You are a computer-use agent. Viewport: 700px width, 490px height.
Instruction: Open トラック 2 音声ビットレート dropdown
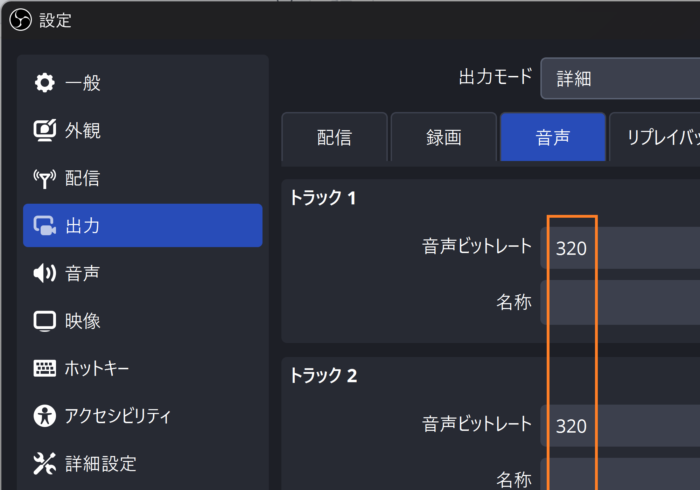click(x=620, y=426)
